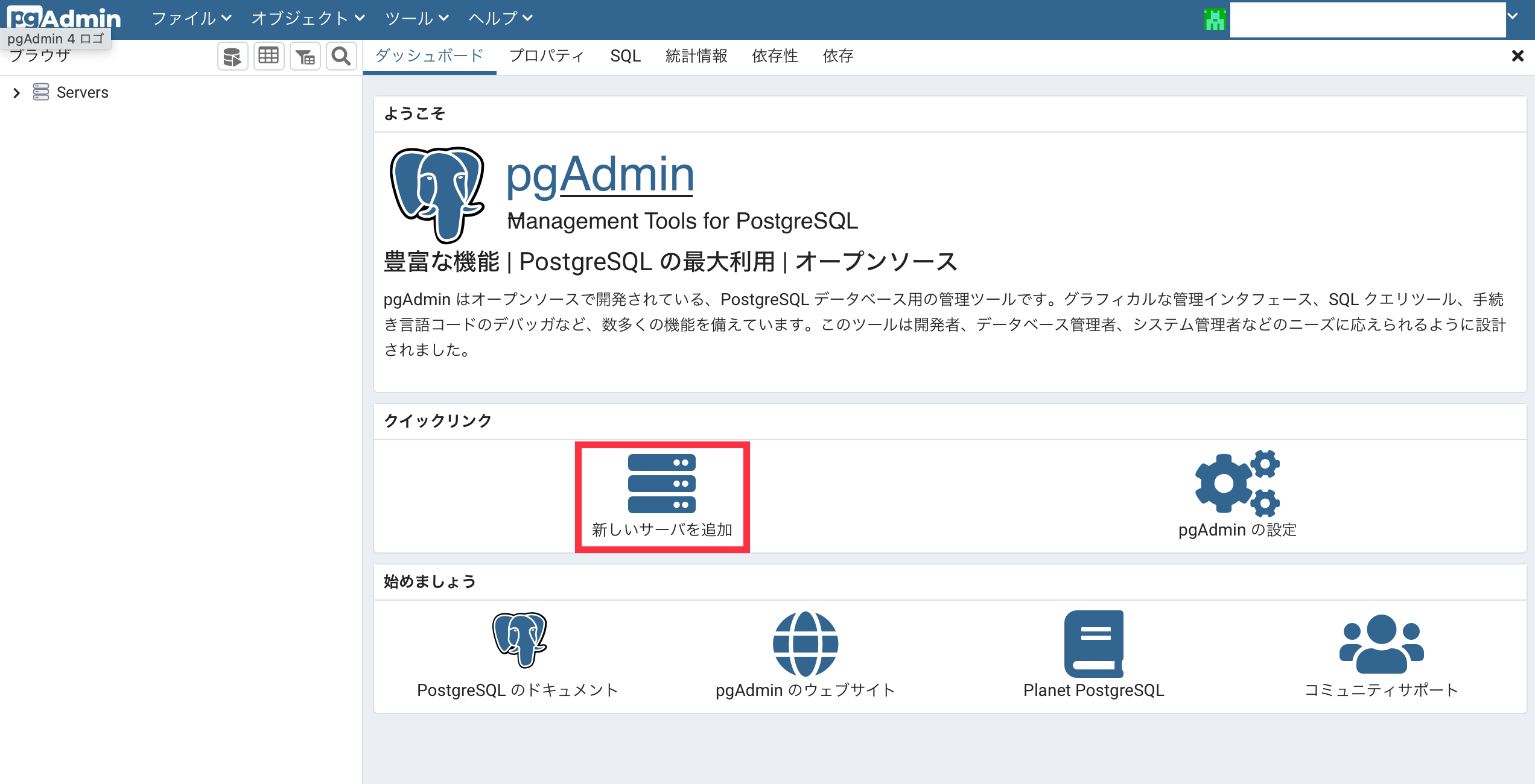The width and height of the screenshot is (1535, 784).
Task: Open the ファイル menu dropdown
Action: point(191,19)
